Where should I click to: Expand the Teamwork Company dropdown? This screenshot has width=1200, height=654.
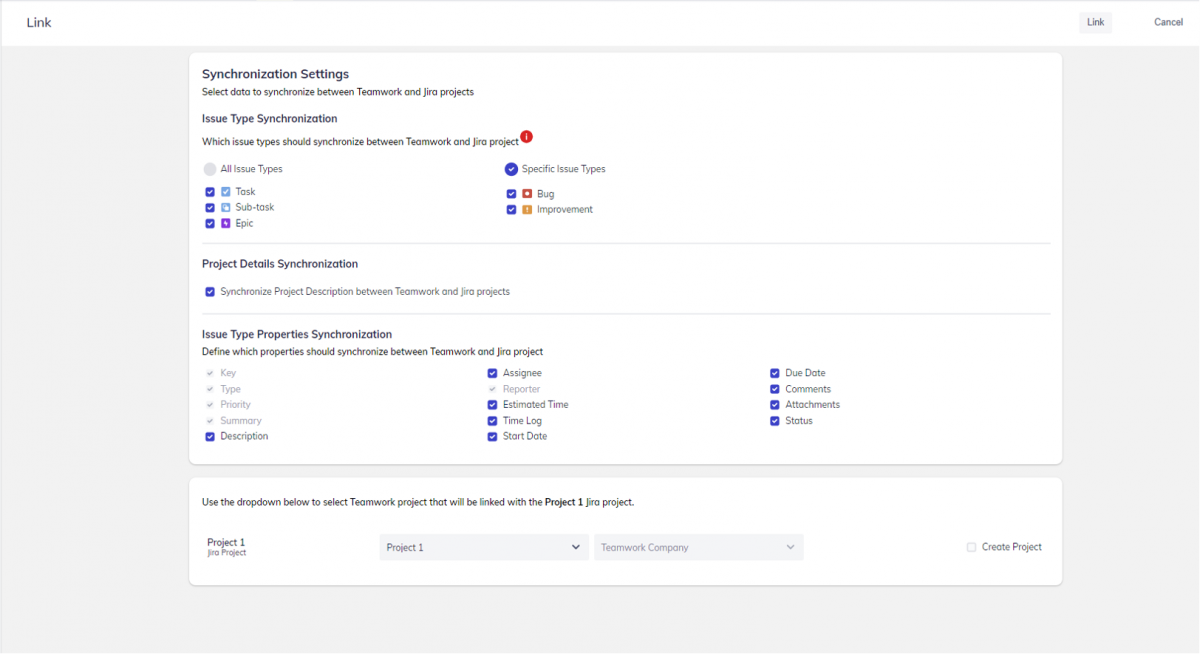click(698, 547)
